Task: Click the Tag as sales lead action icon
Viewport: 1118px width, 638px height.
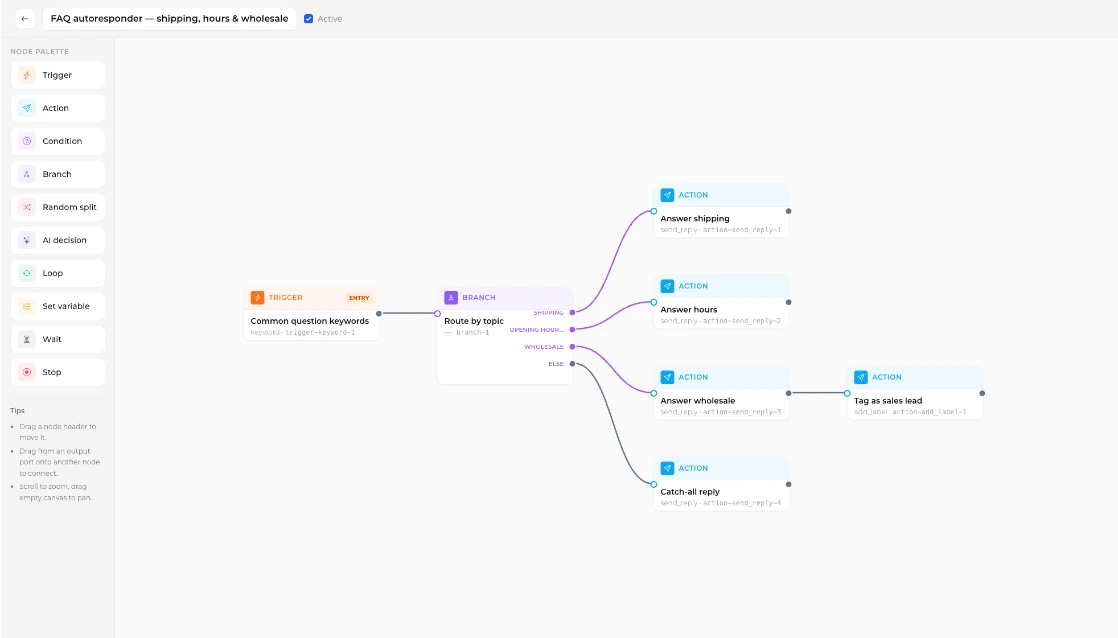Action: tap(861, 377)
